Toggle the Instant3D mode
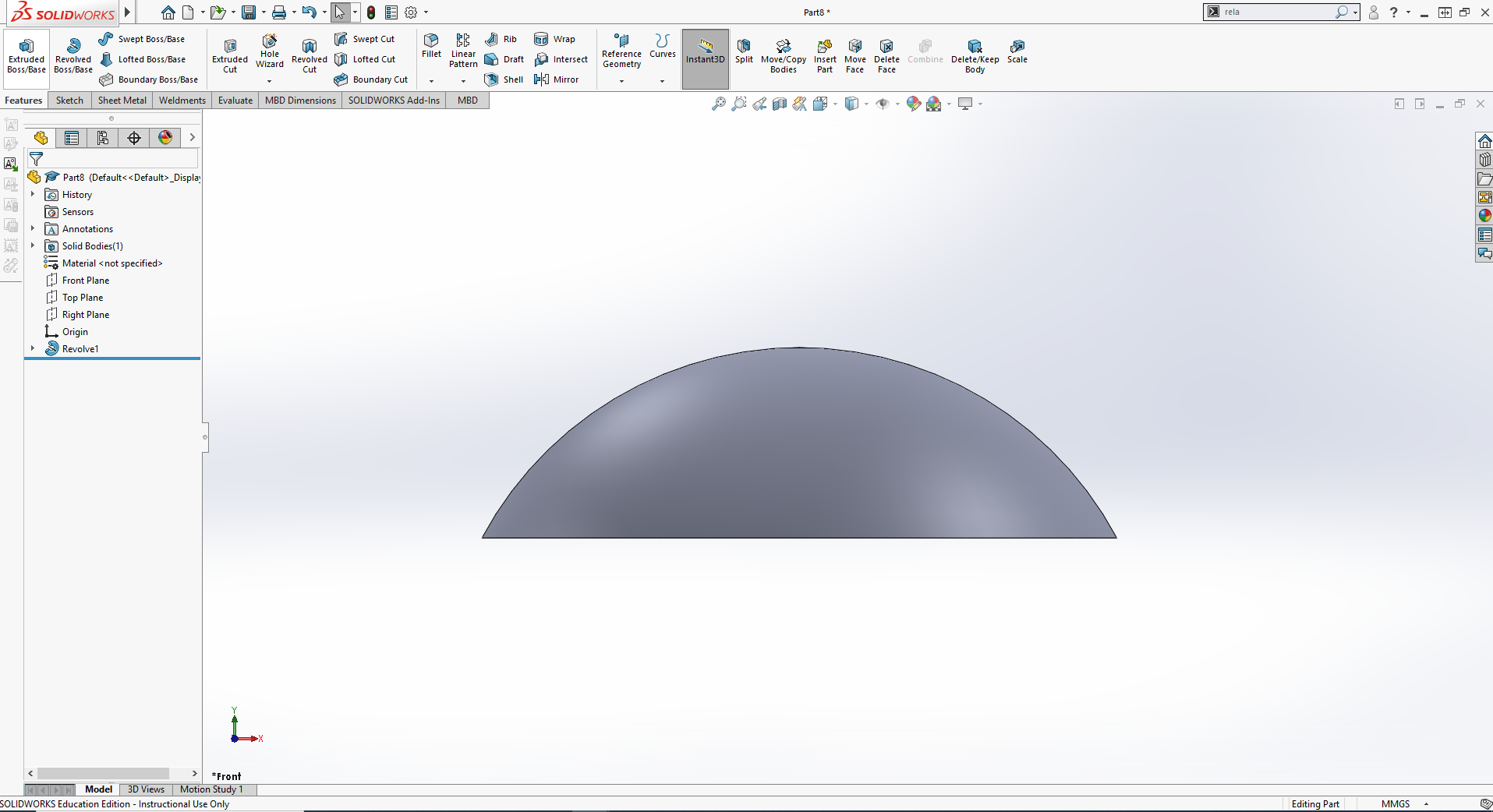1493x812 pixels. tap(706, 59)
